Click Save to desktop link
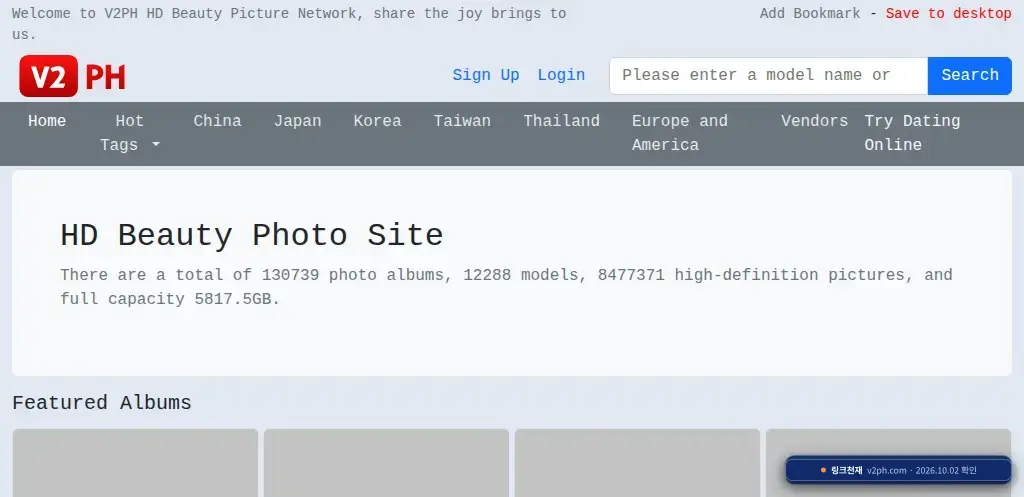The width and height of the screenshot is (1024, 497). pos(948,14)
